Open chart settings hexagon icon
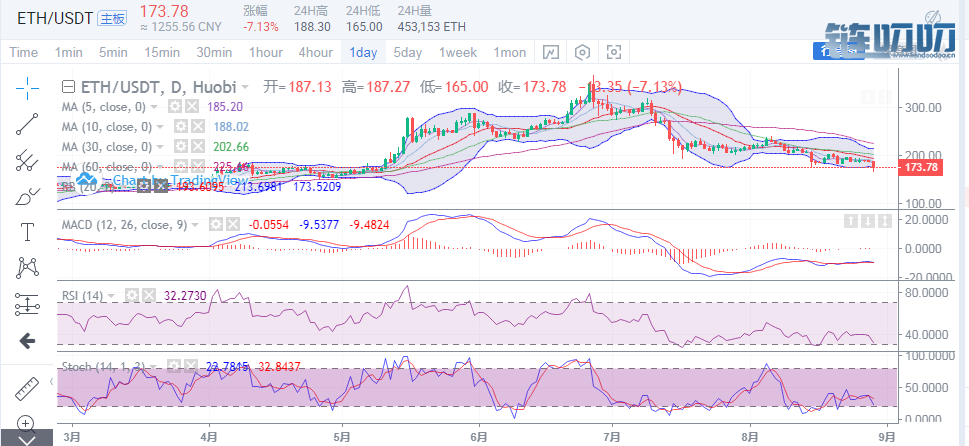Image resolution: width=969 pixels, height=446 pixels. [582, 53]
